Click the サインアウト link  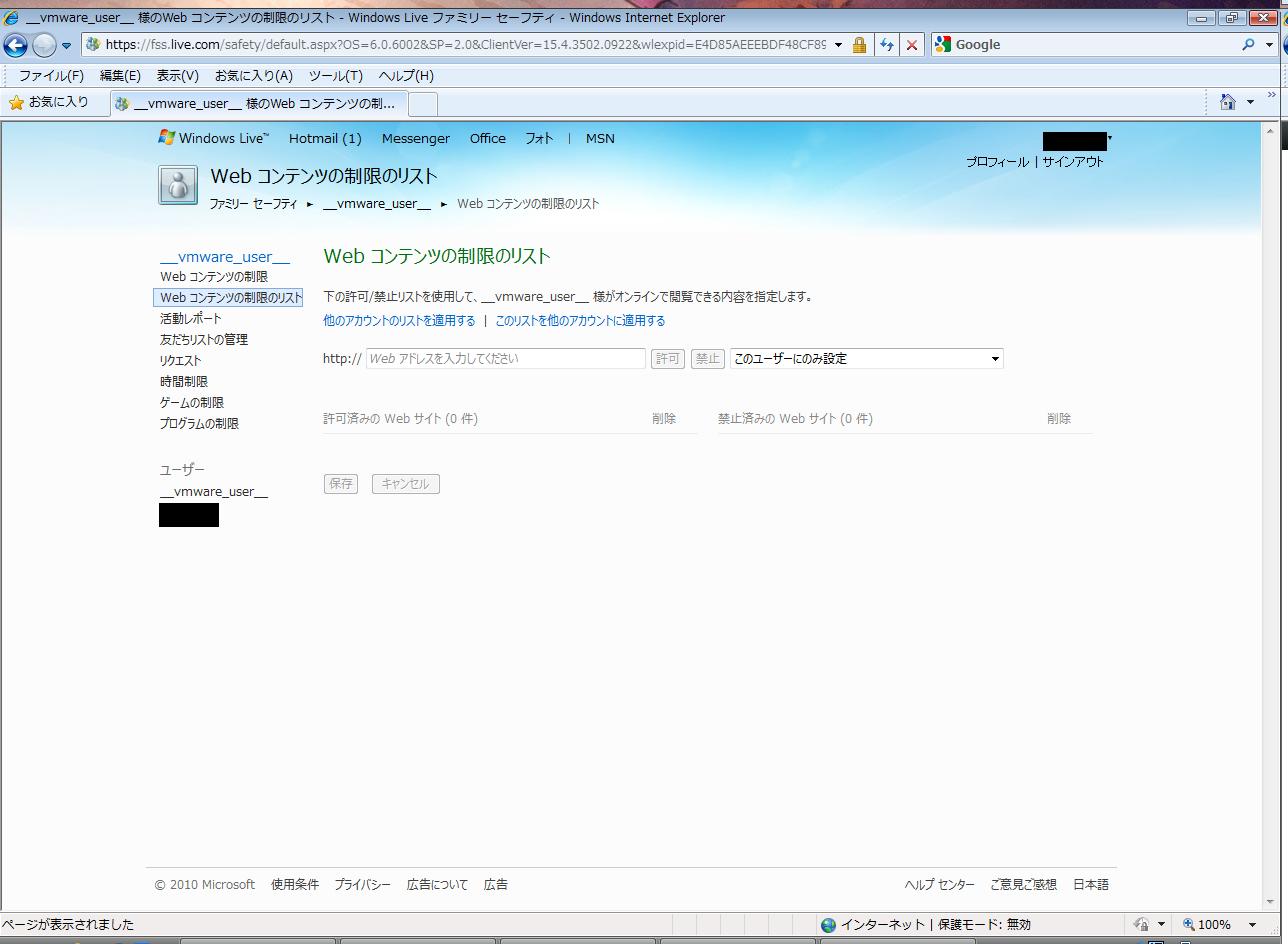(x=1073, y=161)
